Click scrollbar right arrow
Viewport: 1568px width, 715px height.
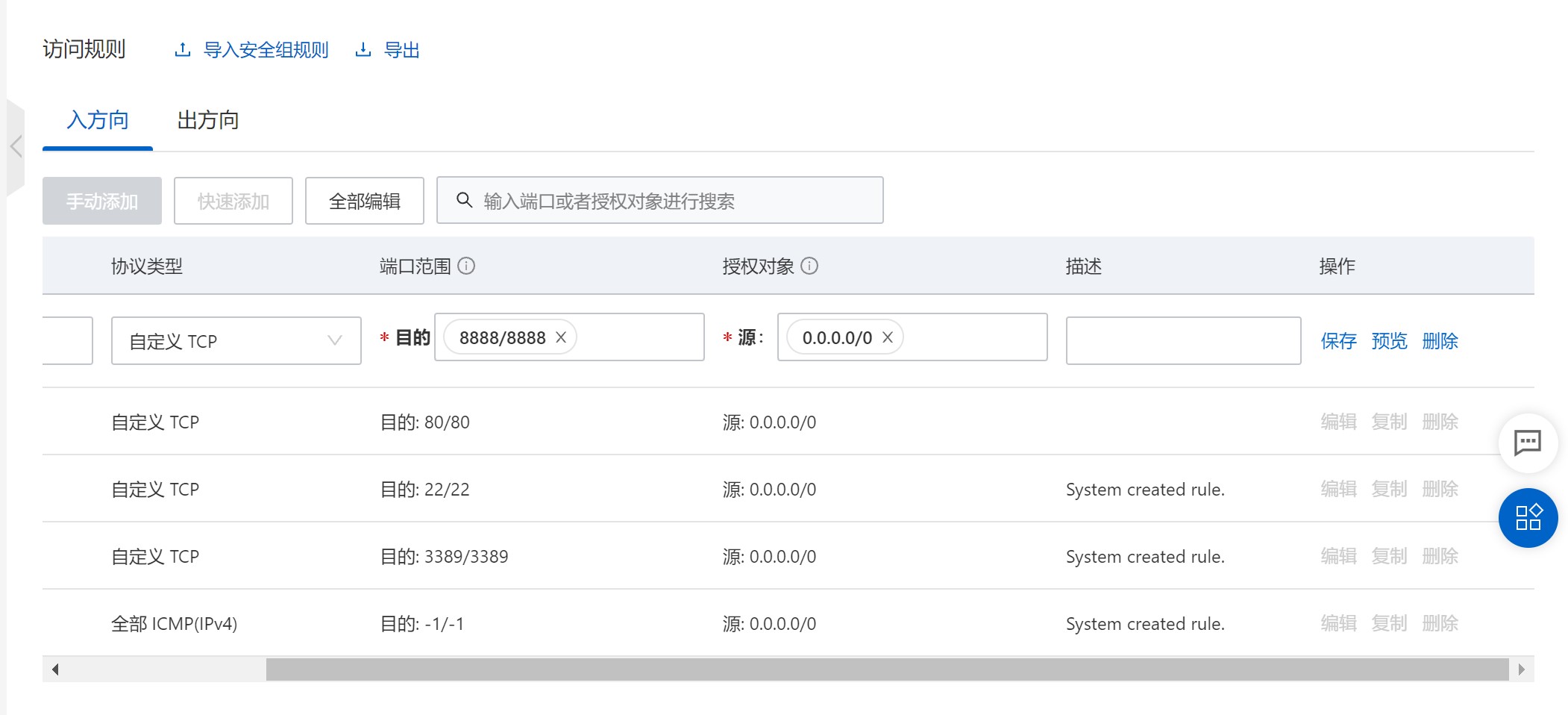click(1522, 669)
